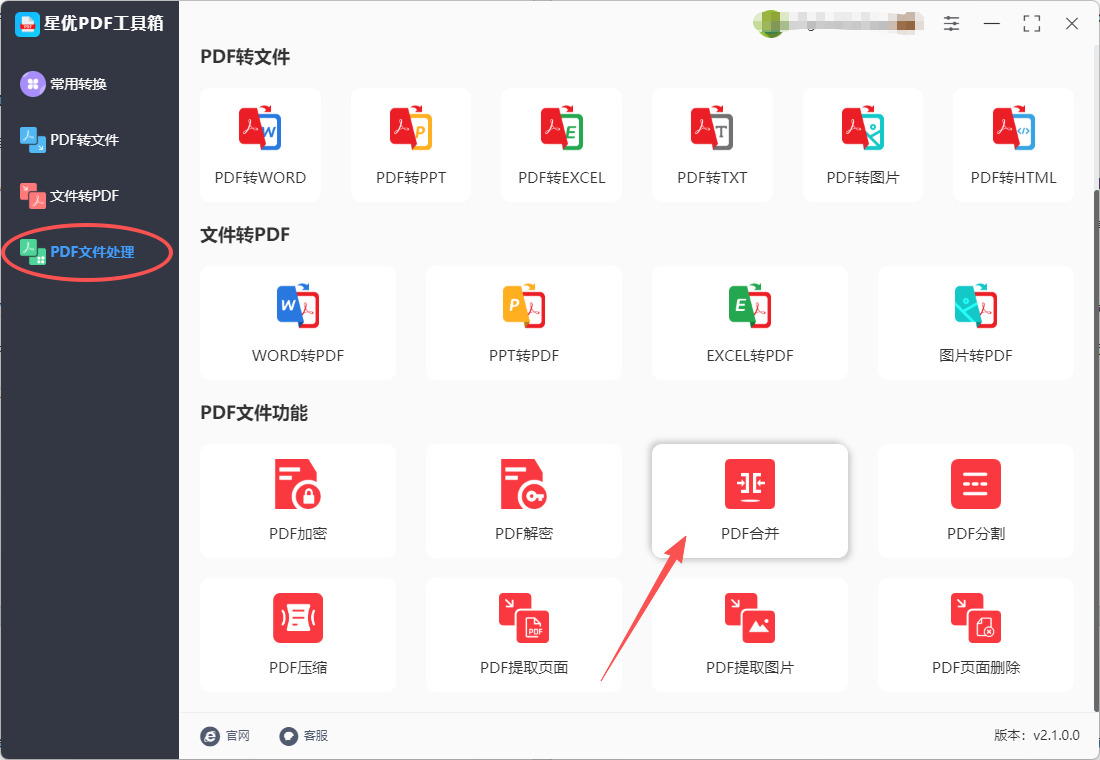The image size is (1100, 760).
Task: Launch the EXCEL转PDF tool icon
Action: pos(750,306)
